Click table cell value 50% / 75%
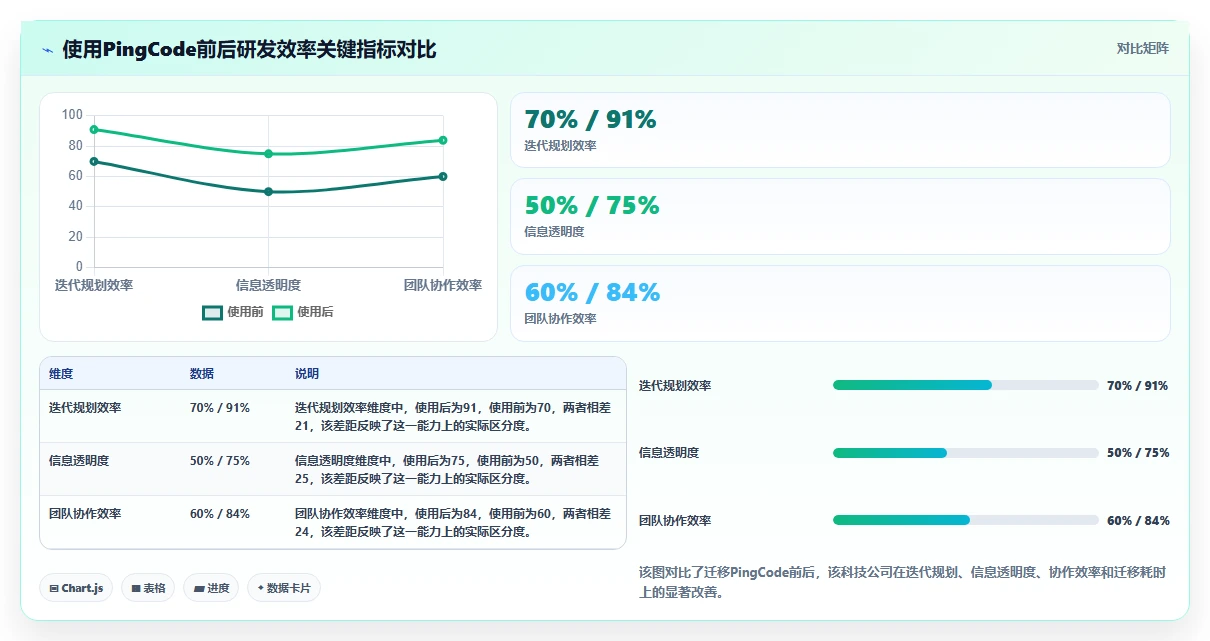This screenshot has height=641, width=1210. [x=220, y=461]
